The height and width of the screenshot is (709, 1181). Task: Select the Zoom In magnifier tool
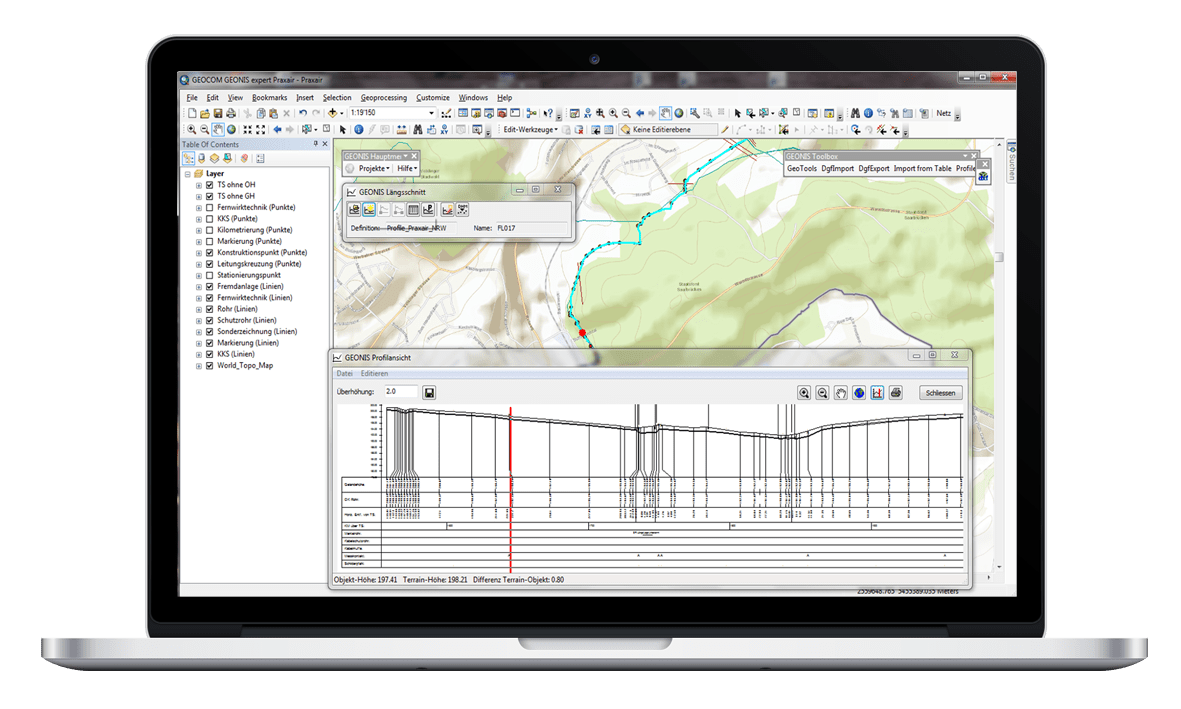191,130
